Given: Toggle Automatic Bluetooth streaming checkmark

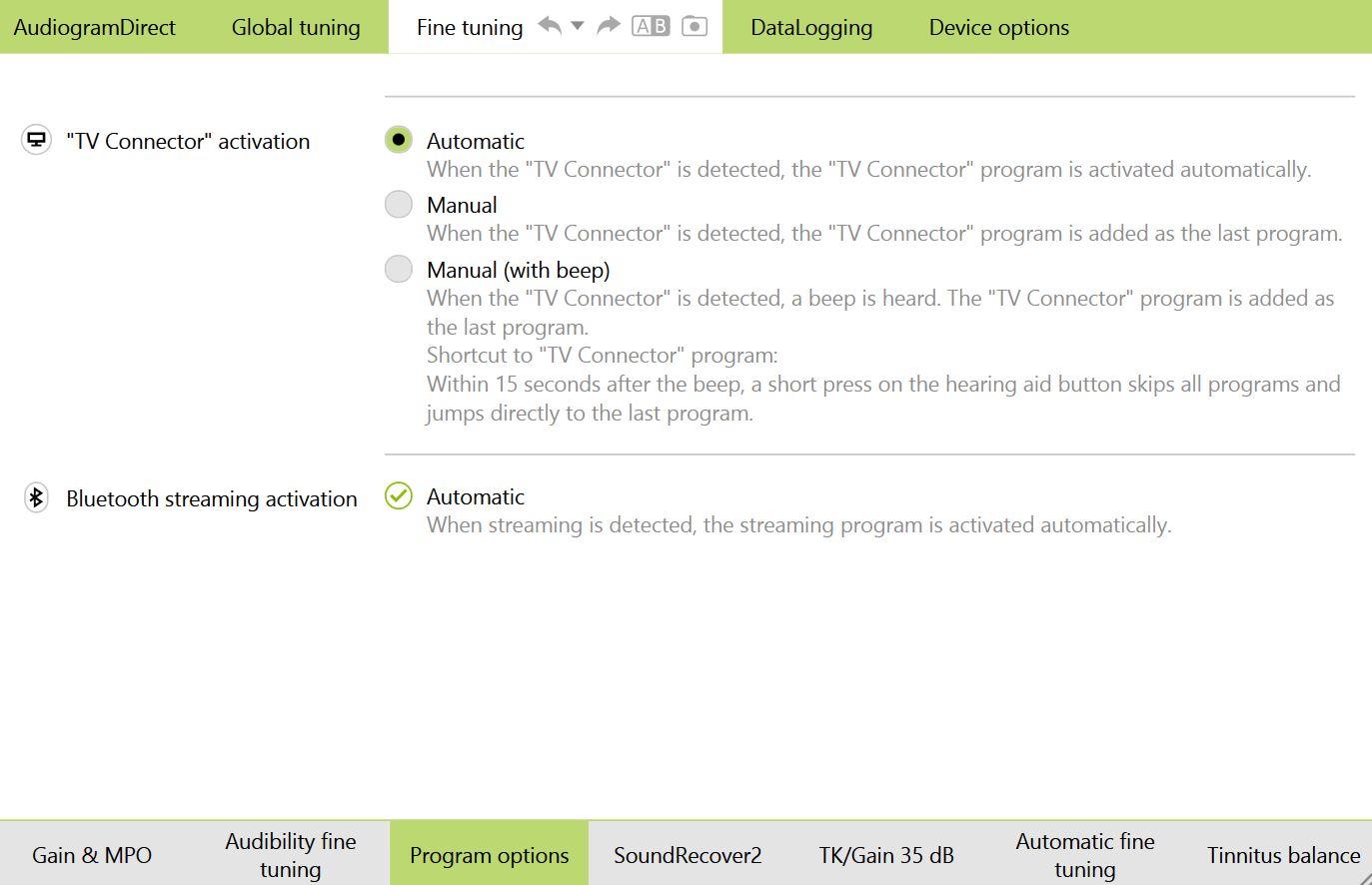Looking at the screenshot, I should tap(399, 495).
